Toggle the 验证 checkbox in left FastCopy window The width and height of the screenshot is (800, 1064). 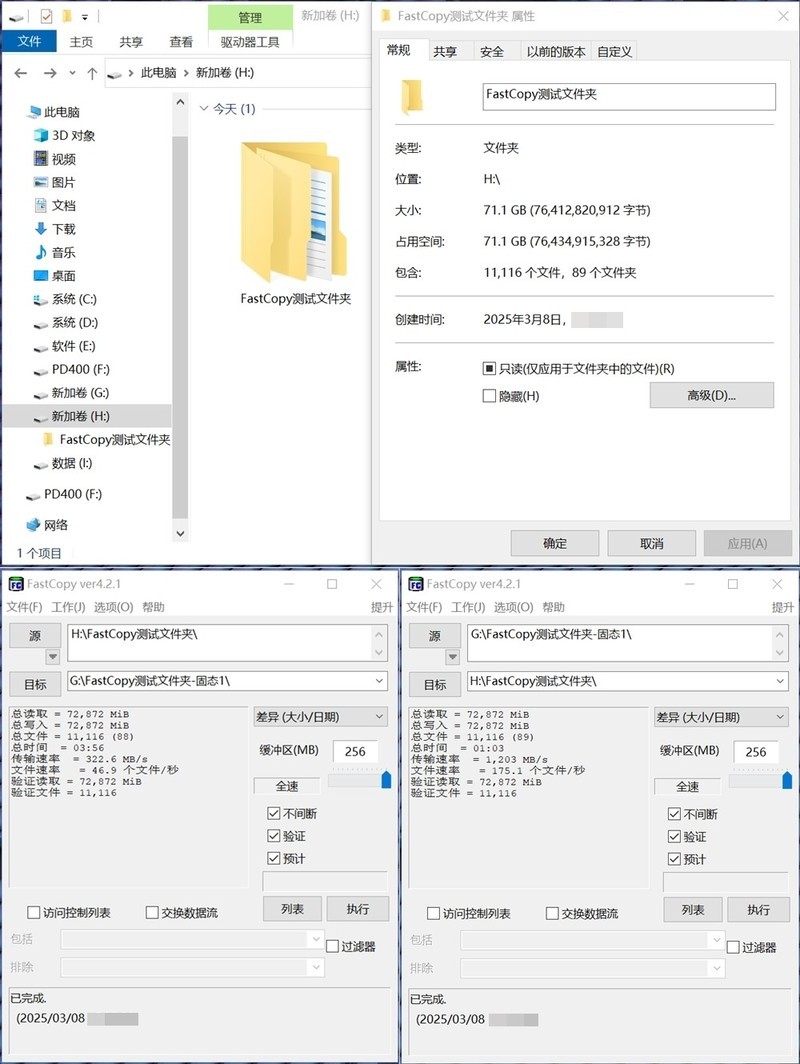pyautogui.click(x=273, y=837)
